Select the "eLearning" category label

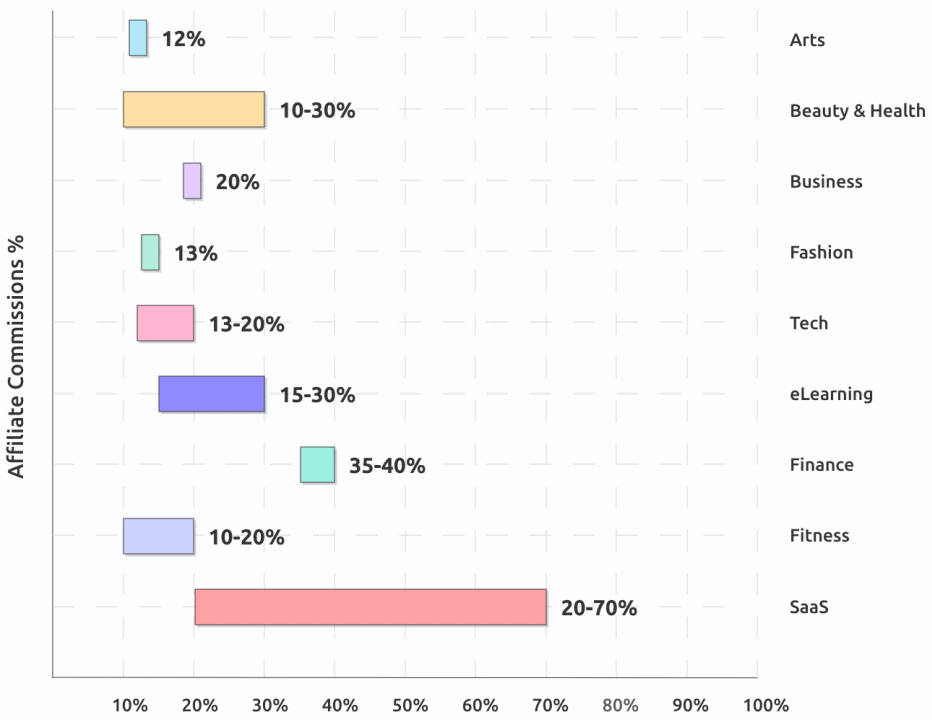pyautogui.click(x=831, y=394)
